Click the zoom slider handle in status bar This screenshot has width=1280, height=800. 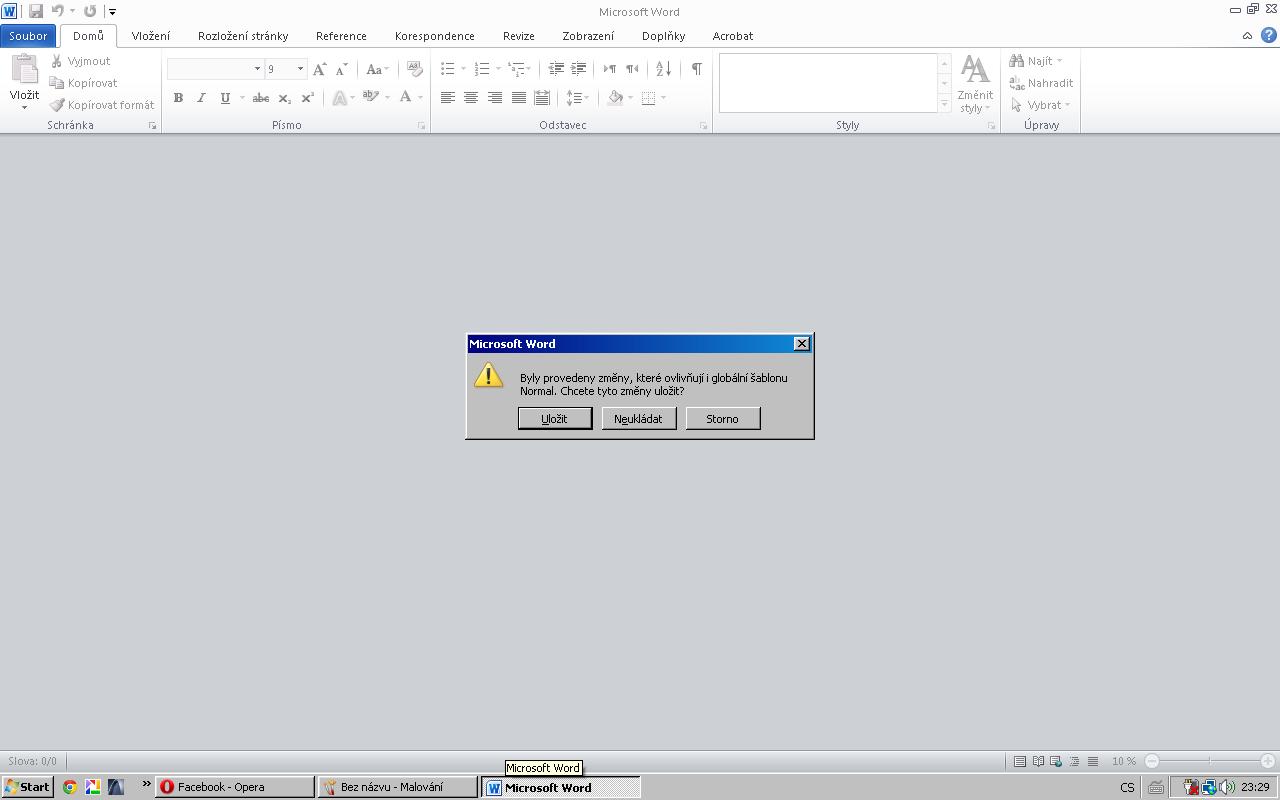click(x=1209, y=761)
